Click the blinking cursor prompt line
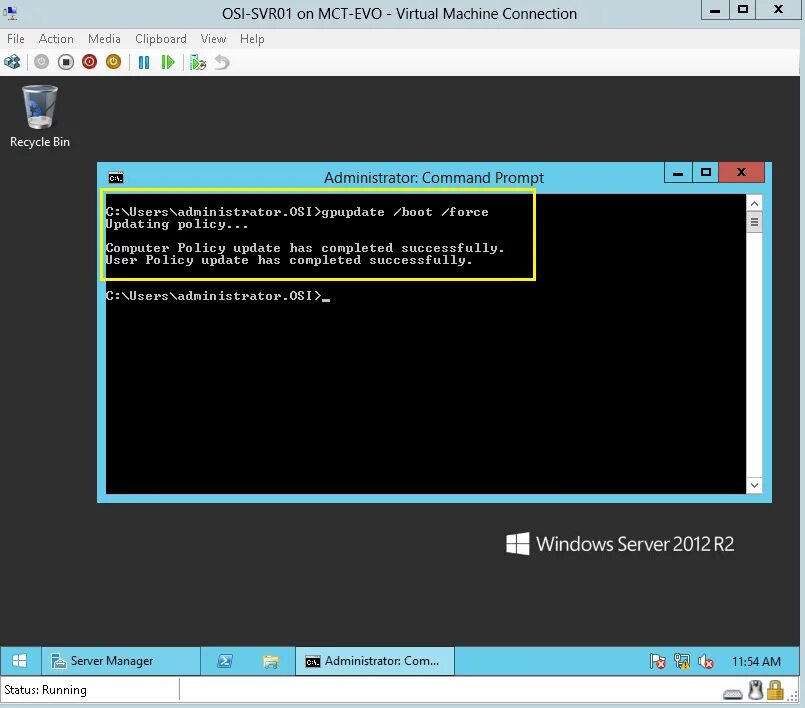The image size is (805, 708). [218, 296]
